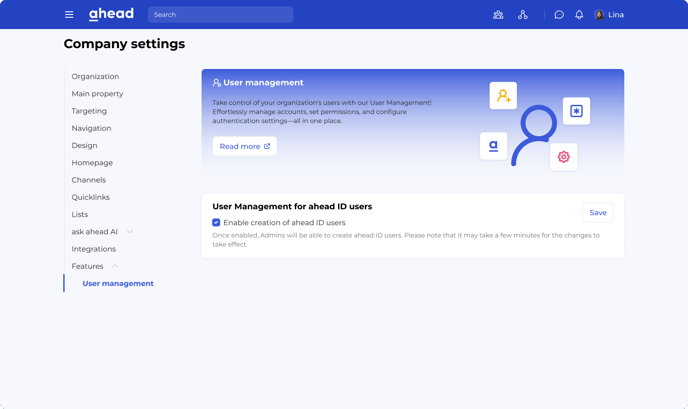Viewport: 688px width, 409px height.
Task: Click the user icon beside User management heading
Action: 216,83
